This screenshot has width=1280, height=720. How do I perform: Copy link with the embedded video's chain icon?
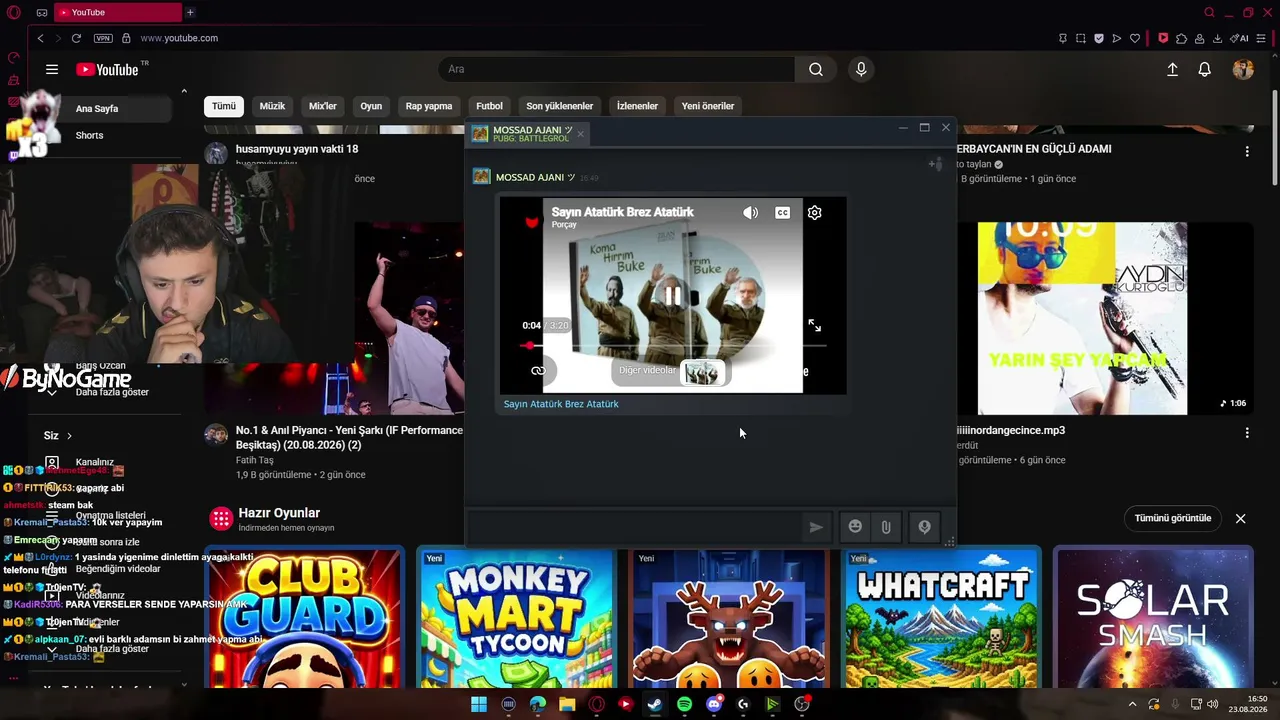[x=538, y=371]
